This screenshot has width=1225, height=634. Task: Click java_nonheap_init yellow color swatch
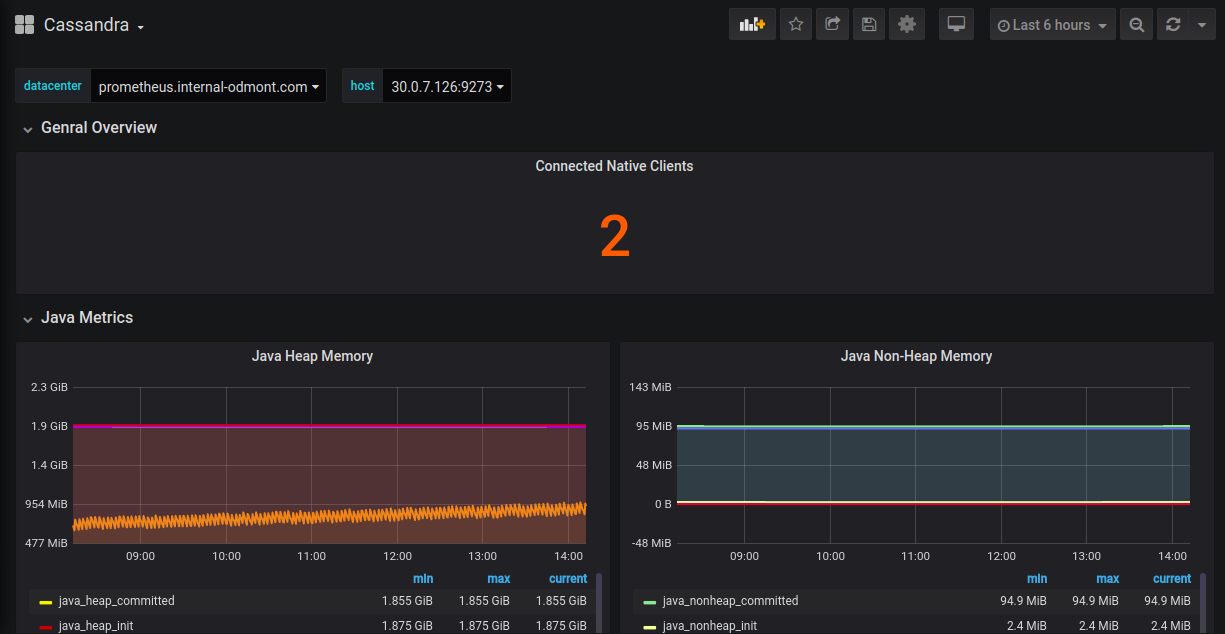pyautogui.click(x=649, y=627)
